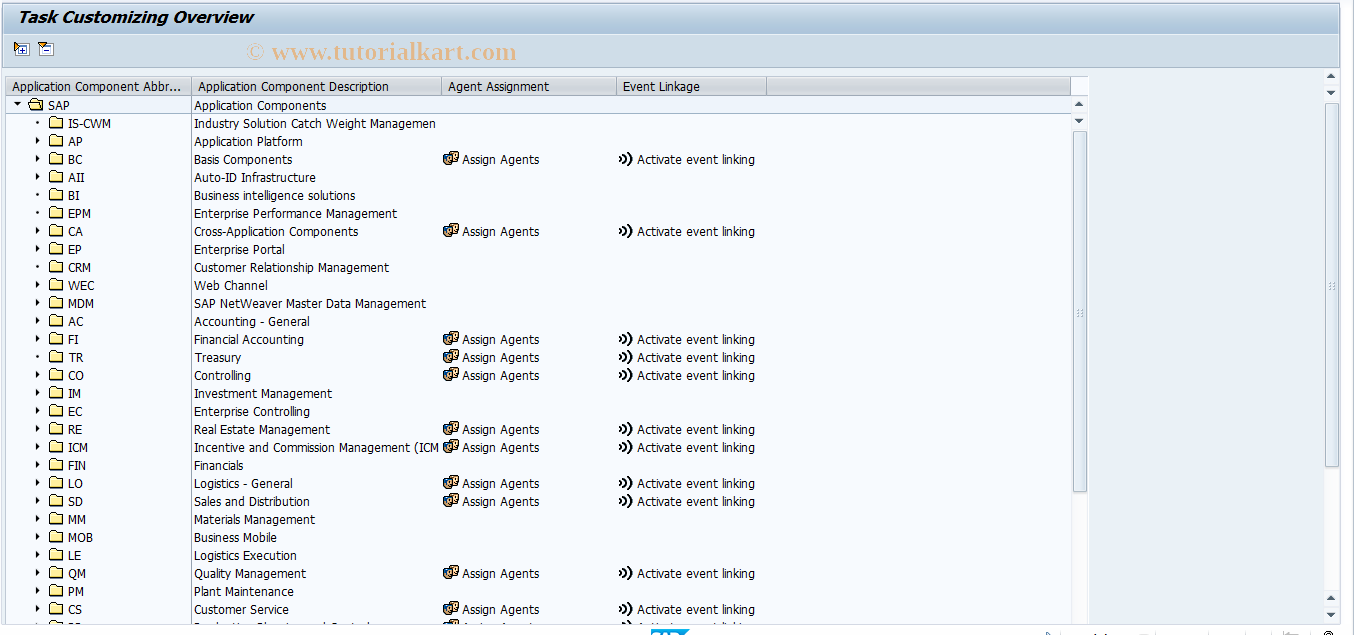The image size is (1354, 635).
Task: Click the event linking icon in Sales and Distribution row
Action: pos(626,501)
